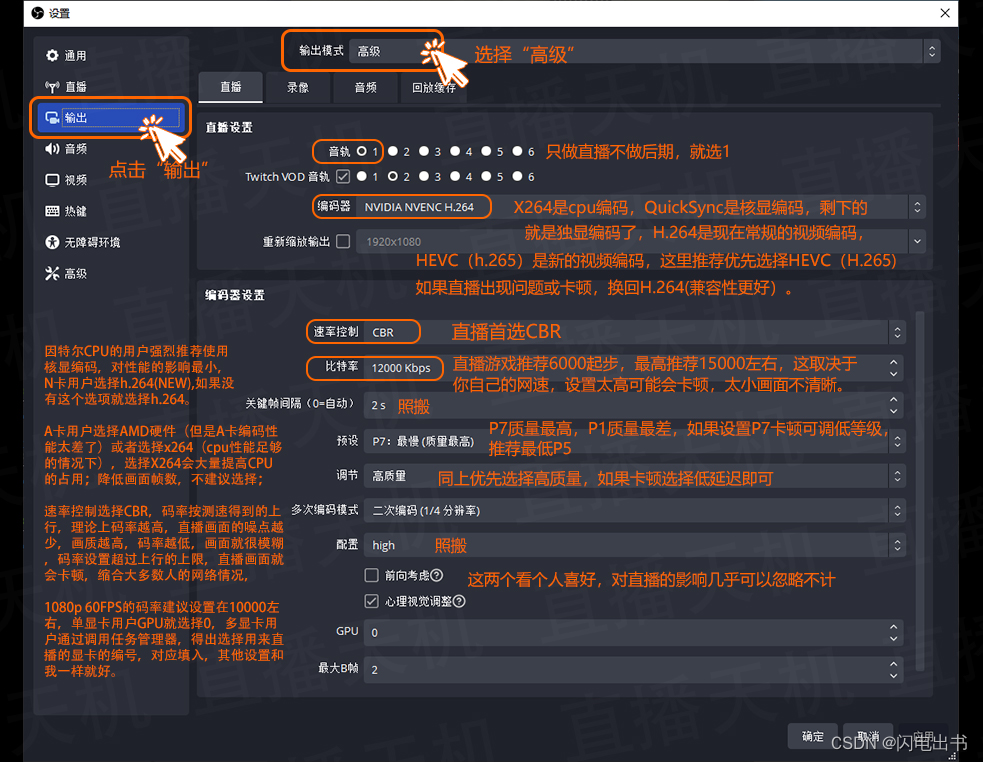
Task: Click the OBS logo in title bar
Action: 38,13
